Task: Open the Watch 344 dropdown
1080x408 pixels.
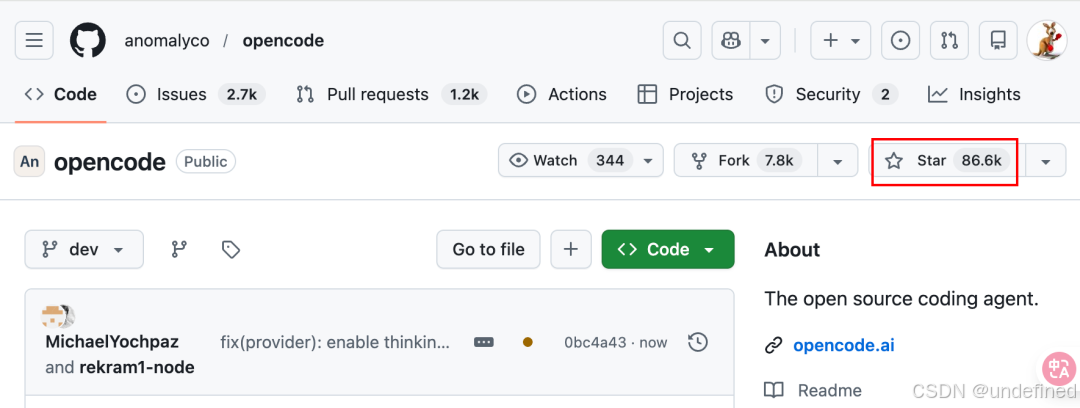Action: click(x=581, y=161)
